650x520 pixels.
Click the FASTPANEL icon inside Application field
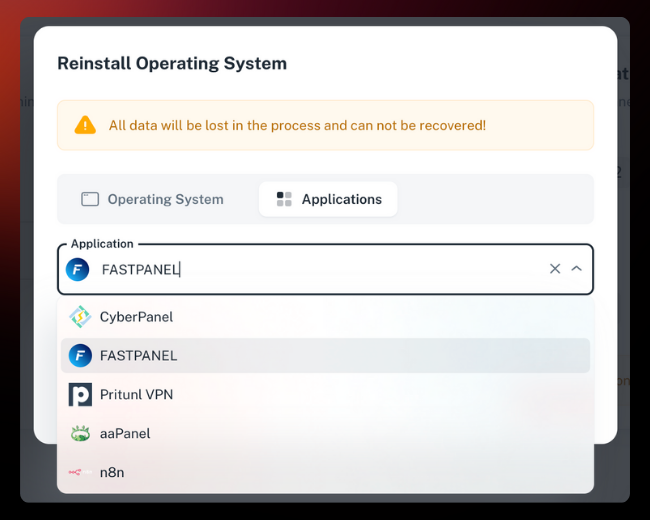[x=78, y=269]
